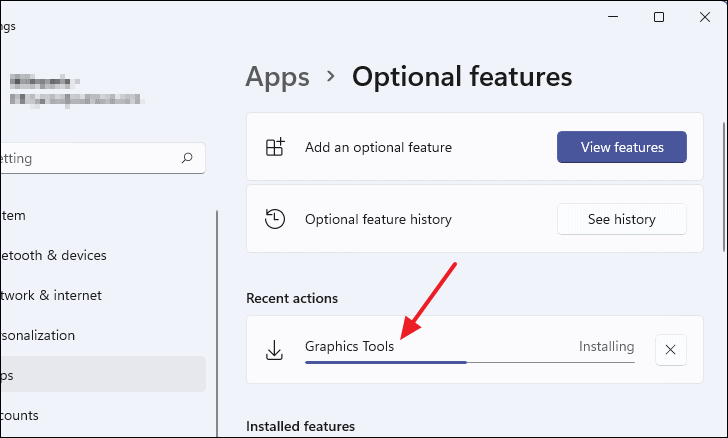Click the Optional feature history clock icon

tap(275, 219)
